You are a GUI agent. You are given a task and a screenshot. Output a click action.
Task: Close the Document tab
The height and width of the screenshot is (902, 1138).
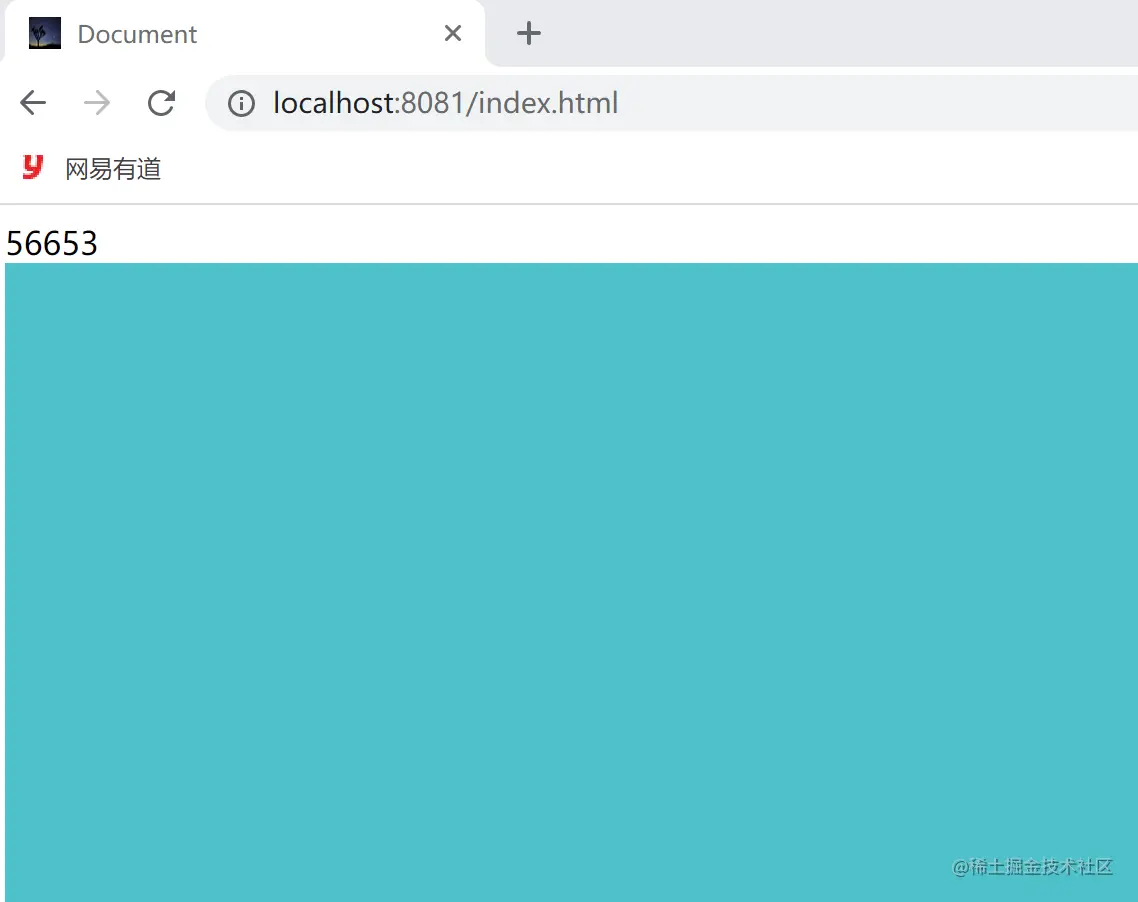[x=453, y=33]
